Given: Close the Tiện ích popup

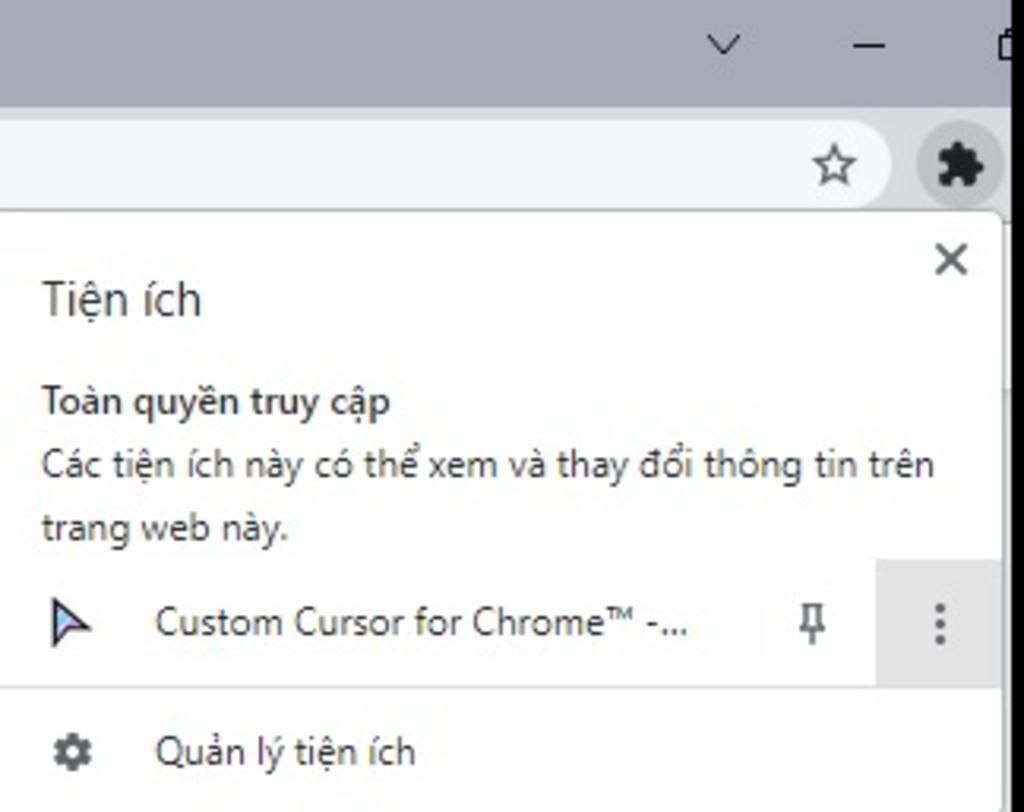Looking at the screenshot, I should (x=950, y=260).
